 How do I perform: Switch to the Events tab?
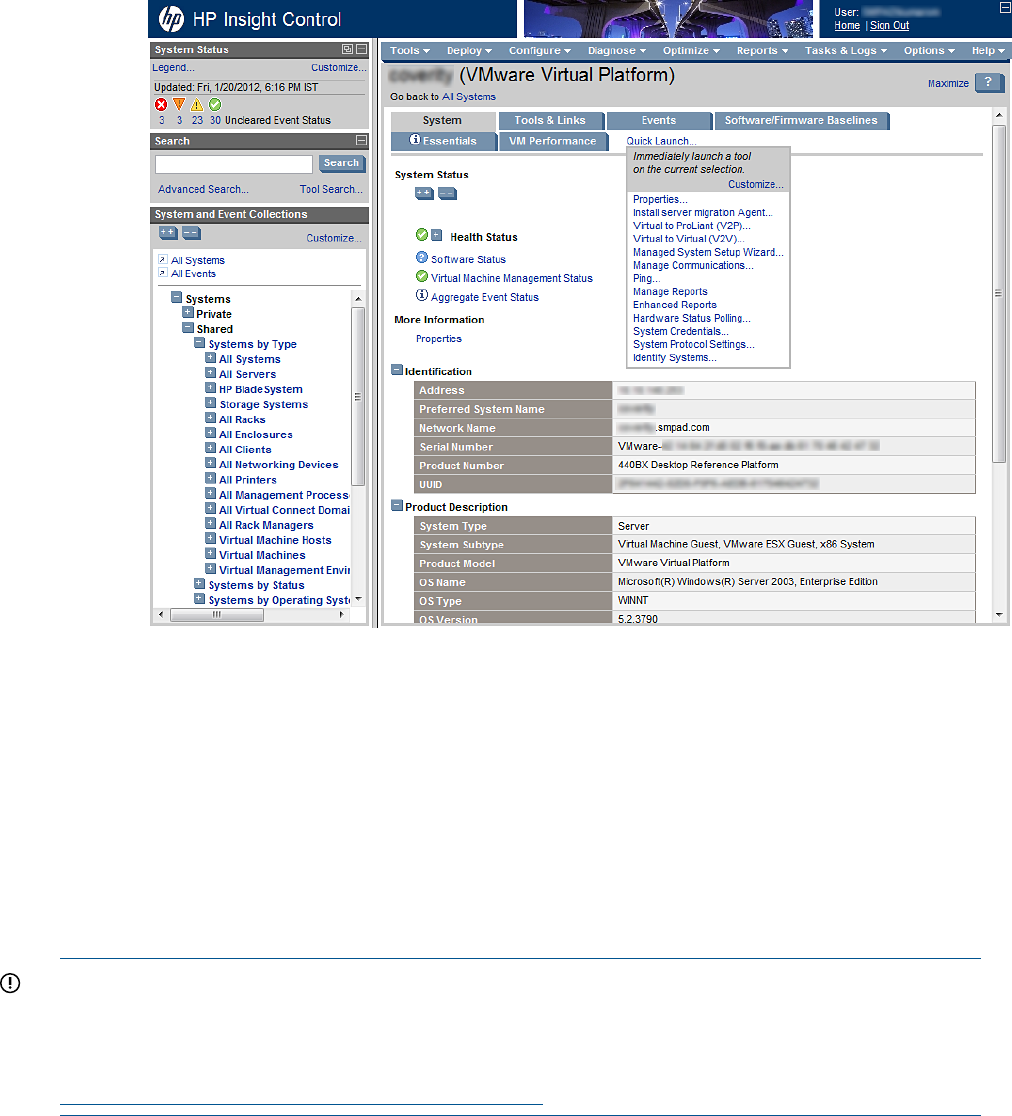click(x=659, y=121)
